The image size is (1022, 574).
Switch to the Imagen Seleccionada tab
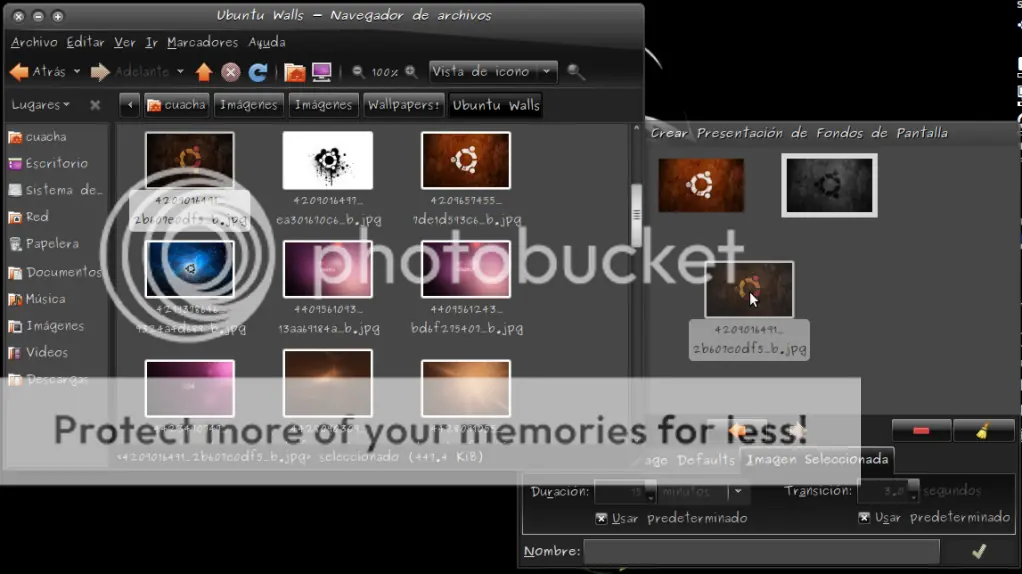(x=817, y=459)
